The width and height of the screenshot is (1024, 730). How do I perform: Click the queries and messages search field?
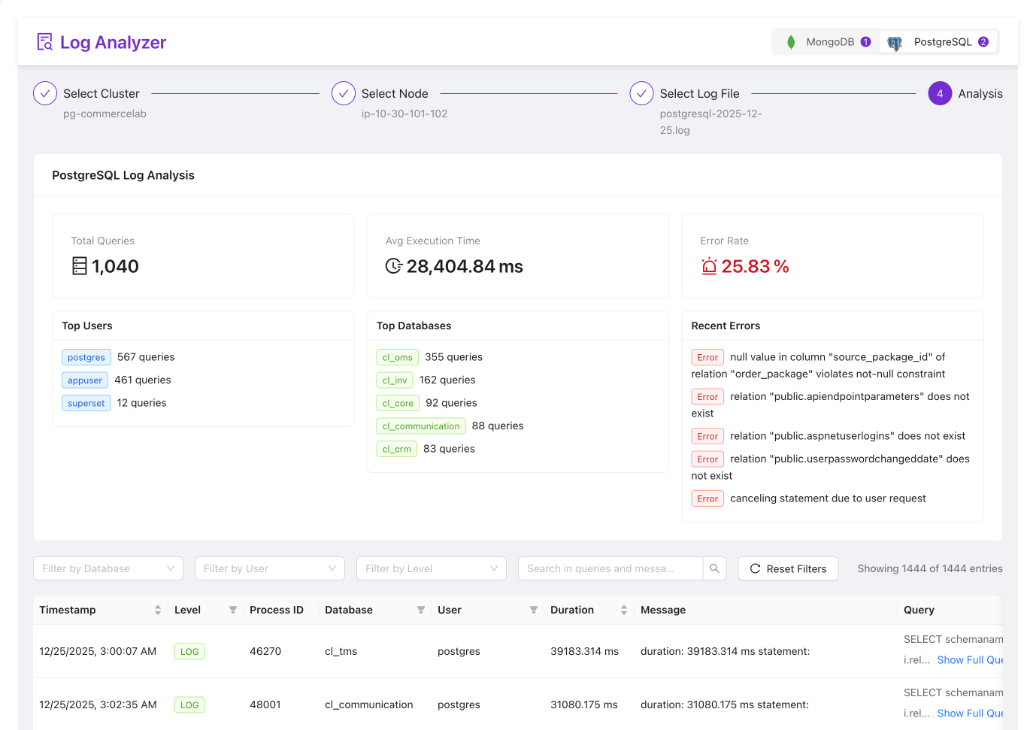(x=610, y=568)
